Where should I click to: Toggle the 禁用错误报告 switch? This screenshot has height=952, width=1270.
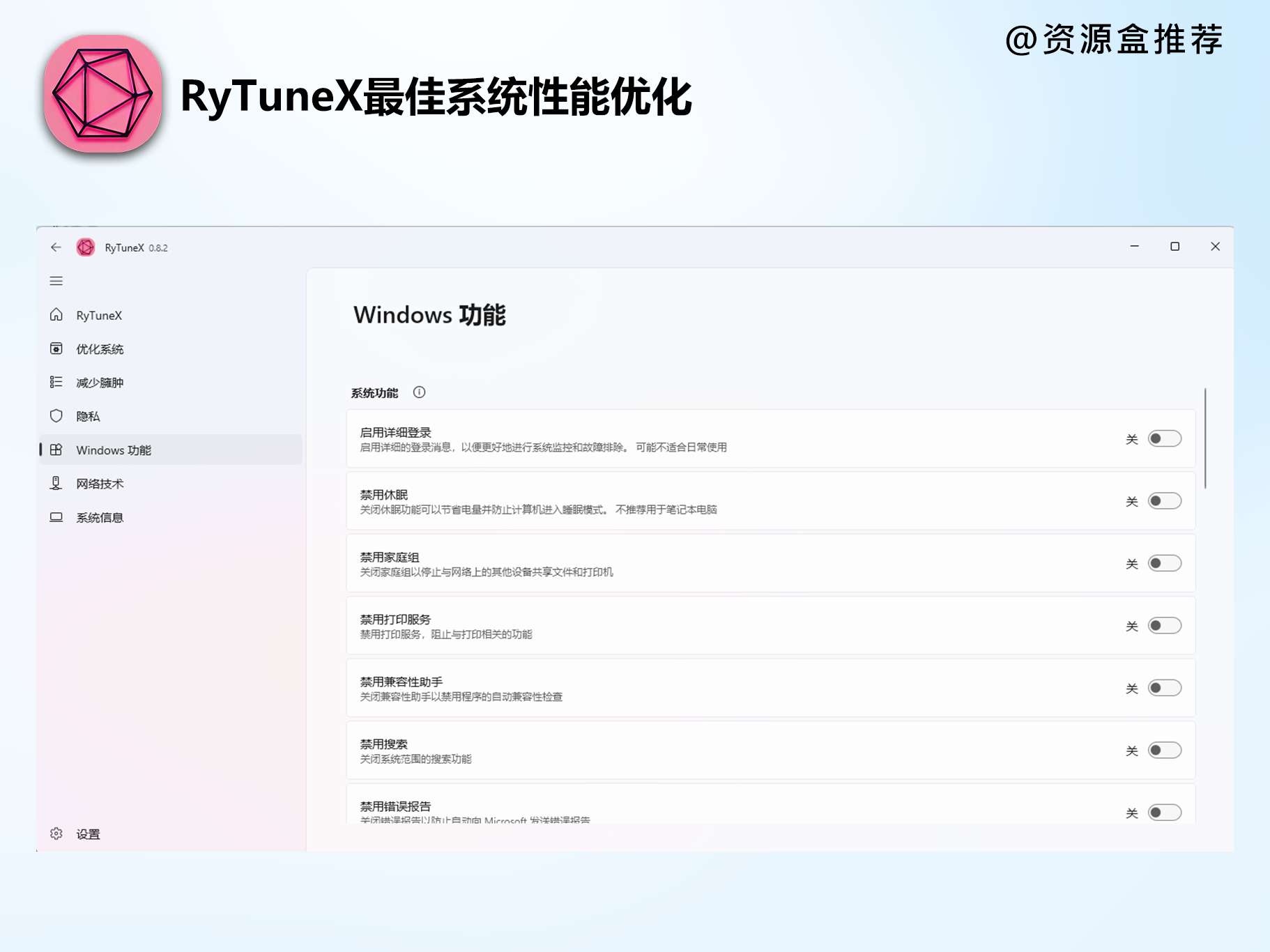click(x=1165, y=813)
